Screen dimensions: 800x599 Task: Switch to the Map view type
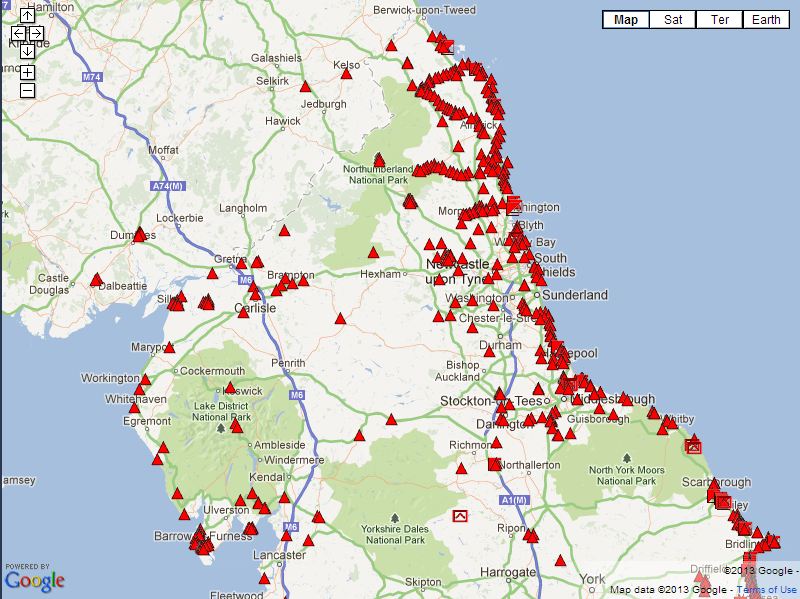pyautogui.click(x=626, y=20)
